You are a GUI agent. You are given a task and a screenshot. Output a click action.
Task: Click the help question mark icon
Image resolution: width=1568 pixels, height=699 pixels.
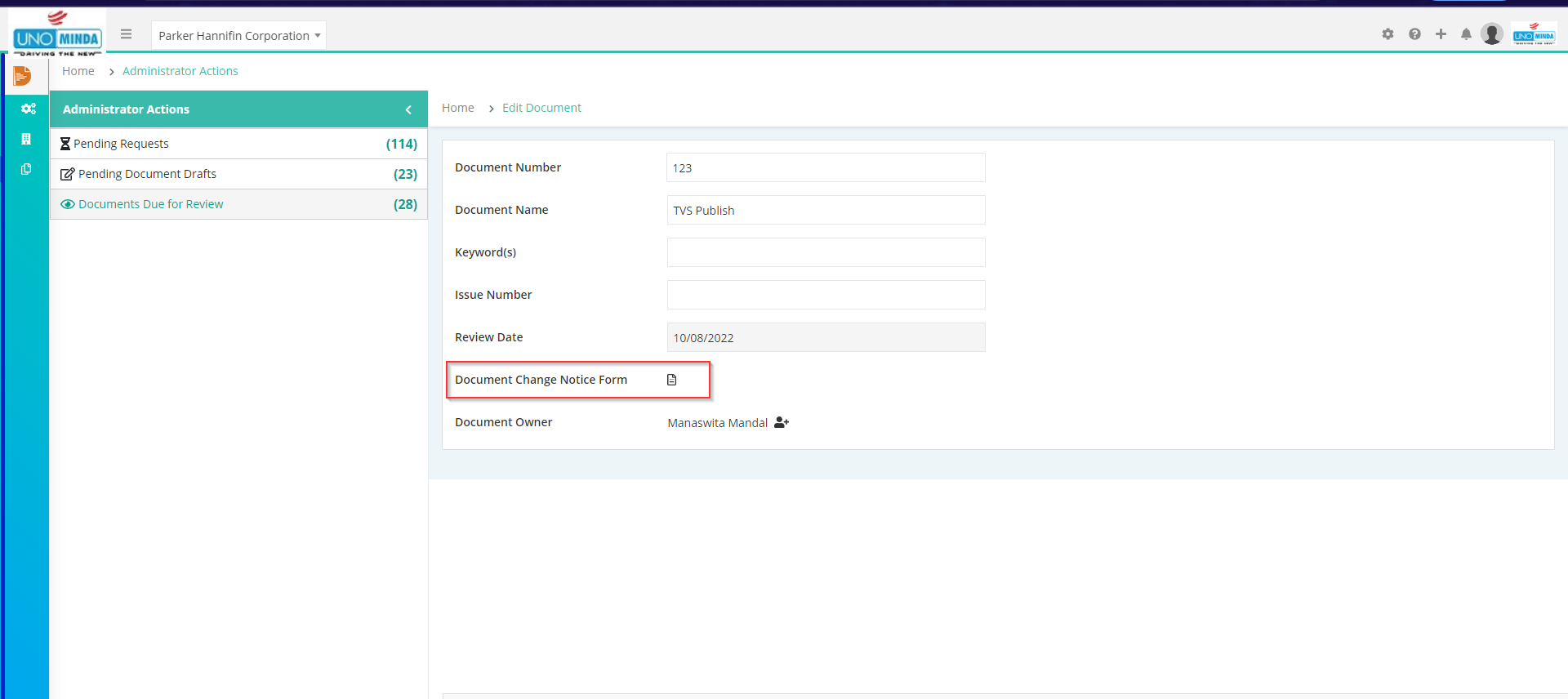click(x=1414, y=34)
